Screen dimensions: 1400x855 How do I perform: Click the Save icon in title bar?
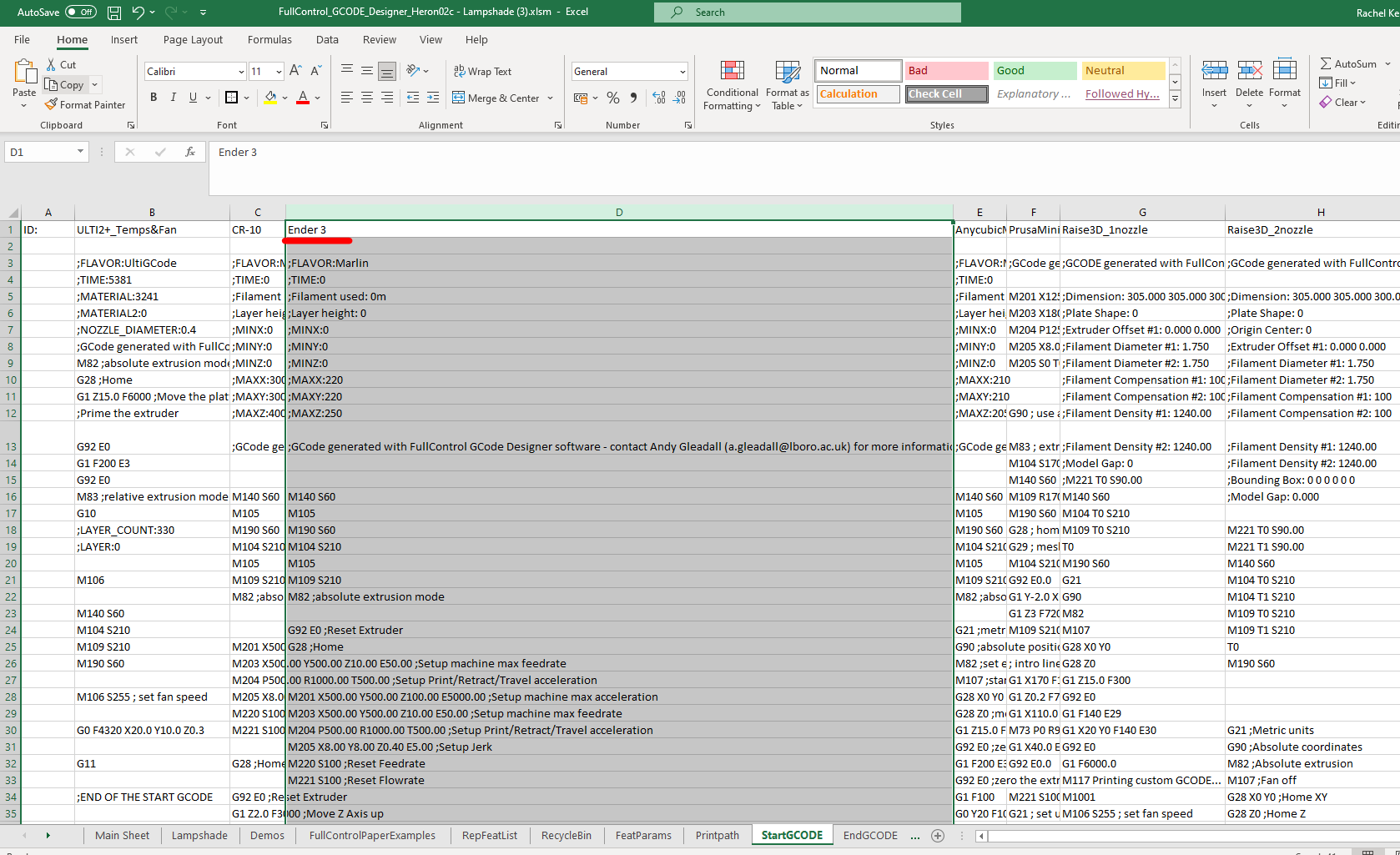(x=114, y=13)
